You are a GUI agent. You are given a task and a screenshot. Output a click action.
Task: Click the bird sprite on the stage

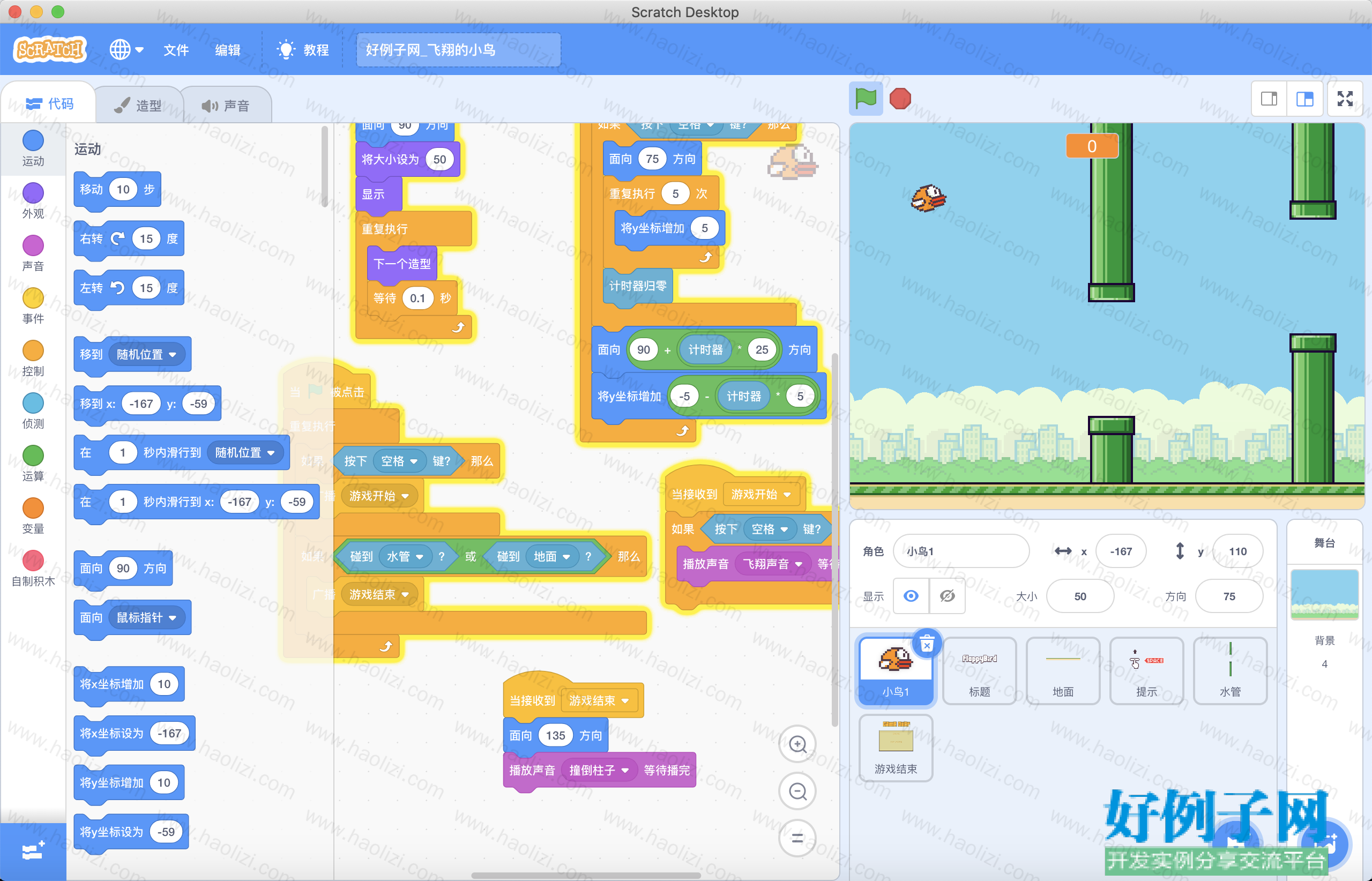coord(928,198)
